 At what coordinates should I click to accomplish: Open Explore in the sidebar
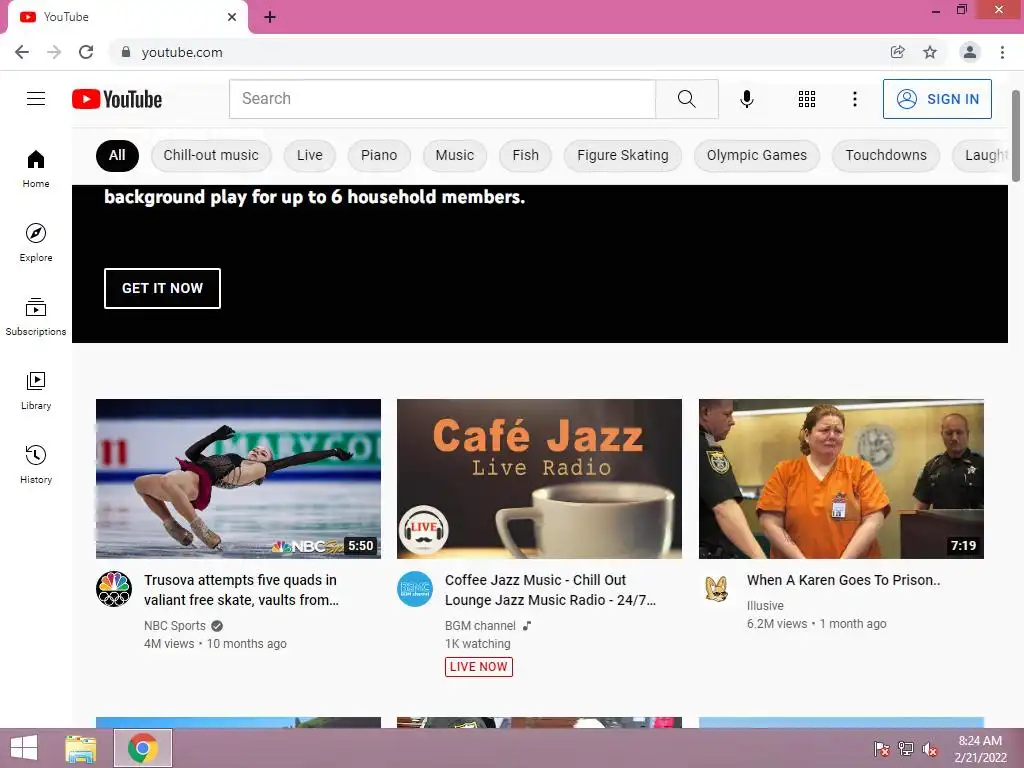(x=36, y=242)
